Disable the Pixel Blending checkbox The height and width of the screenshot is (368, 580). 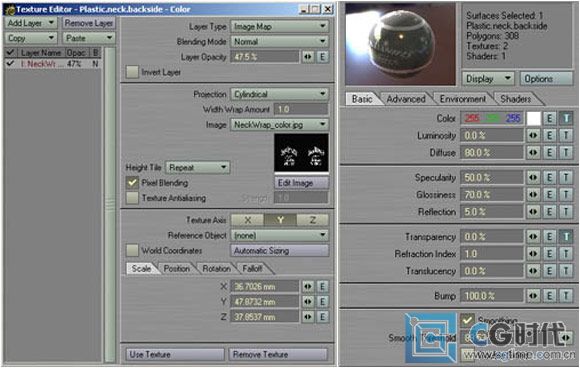[x=132, y=183]
